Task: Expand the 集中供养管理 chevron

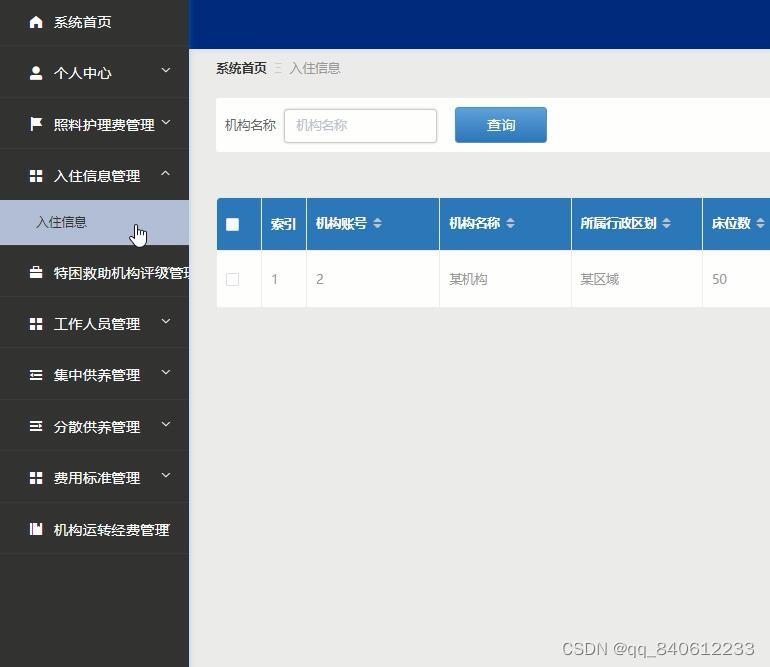Action: click(x=166, y=372)
